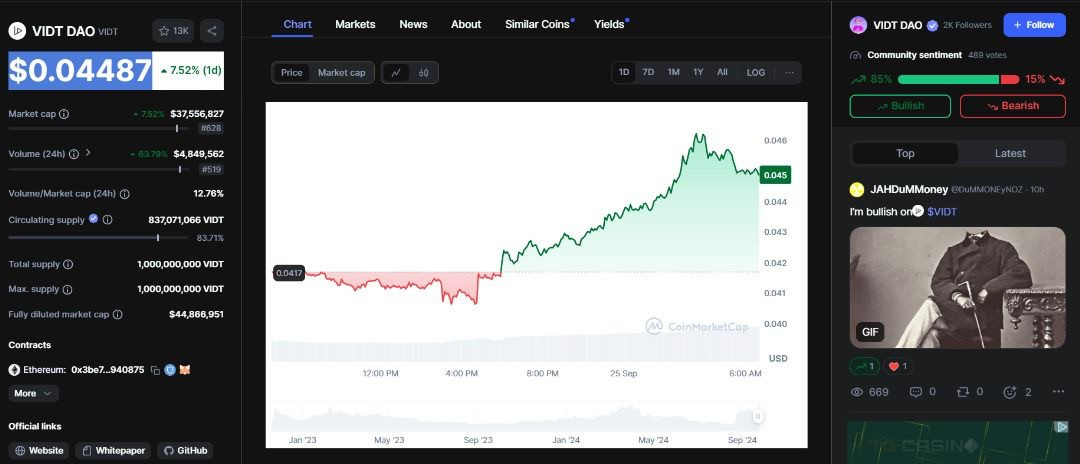Toggle chart to Market cap view
Viewport: 1080px width, 464px height.
pos(341,72)
